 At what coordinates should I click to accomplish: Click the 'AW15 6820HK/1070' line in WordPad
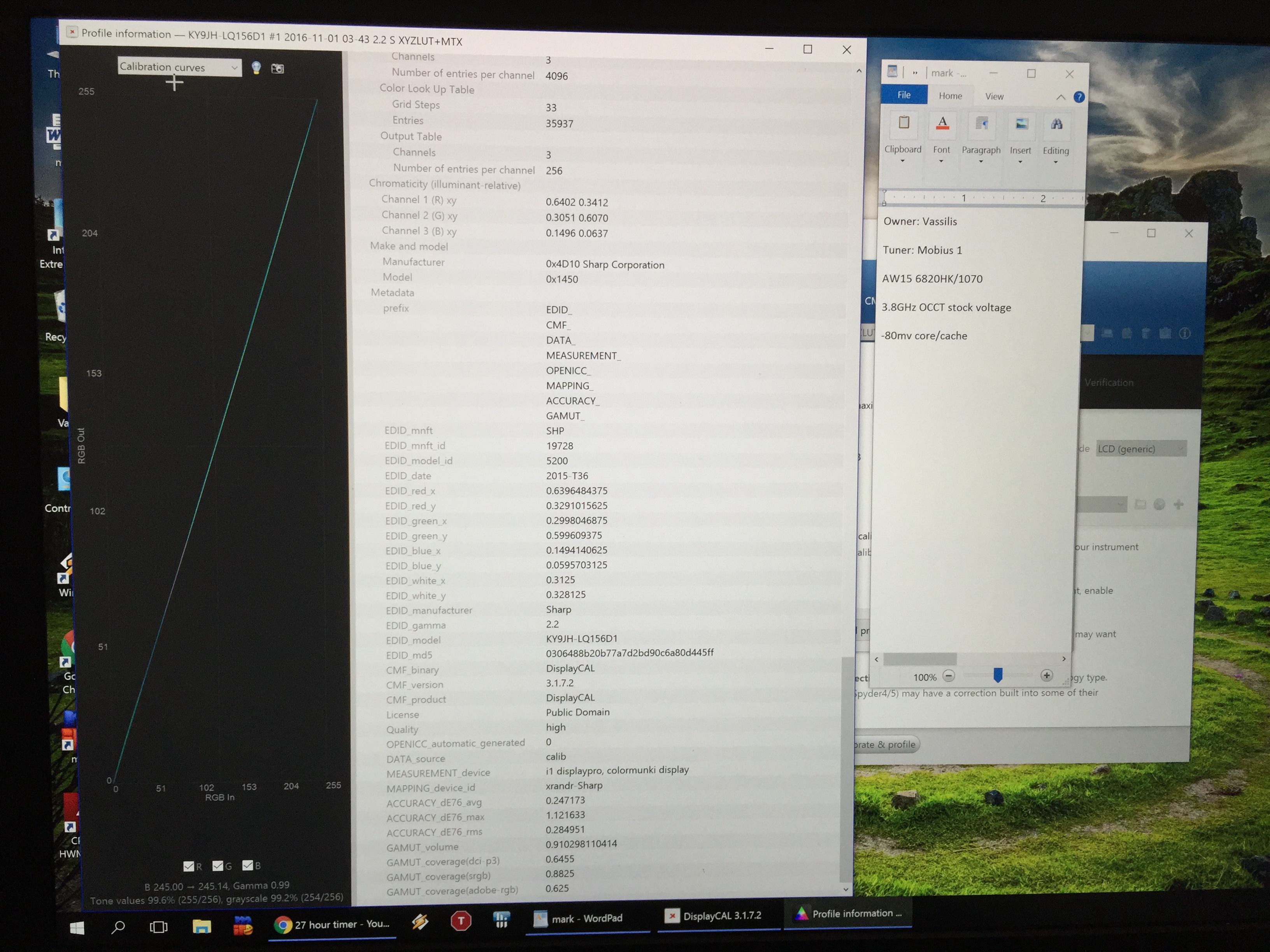coord(932,279)
